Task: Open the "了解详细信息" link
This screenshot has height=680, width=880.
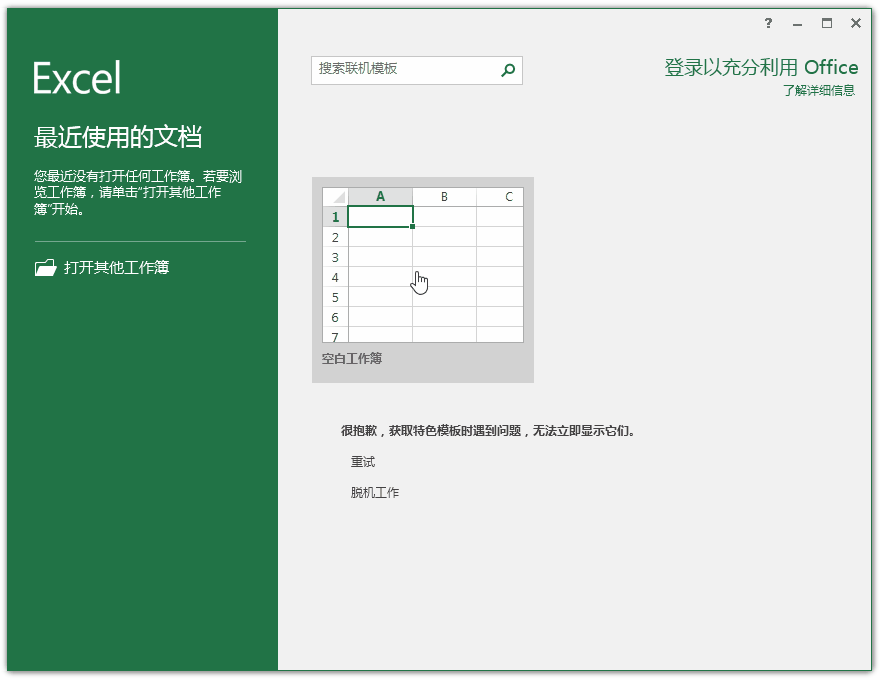Action: (x=820, y=90)
